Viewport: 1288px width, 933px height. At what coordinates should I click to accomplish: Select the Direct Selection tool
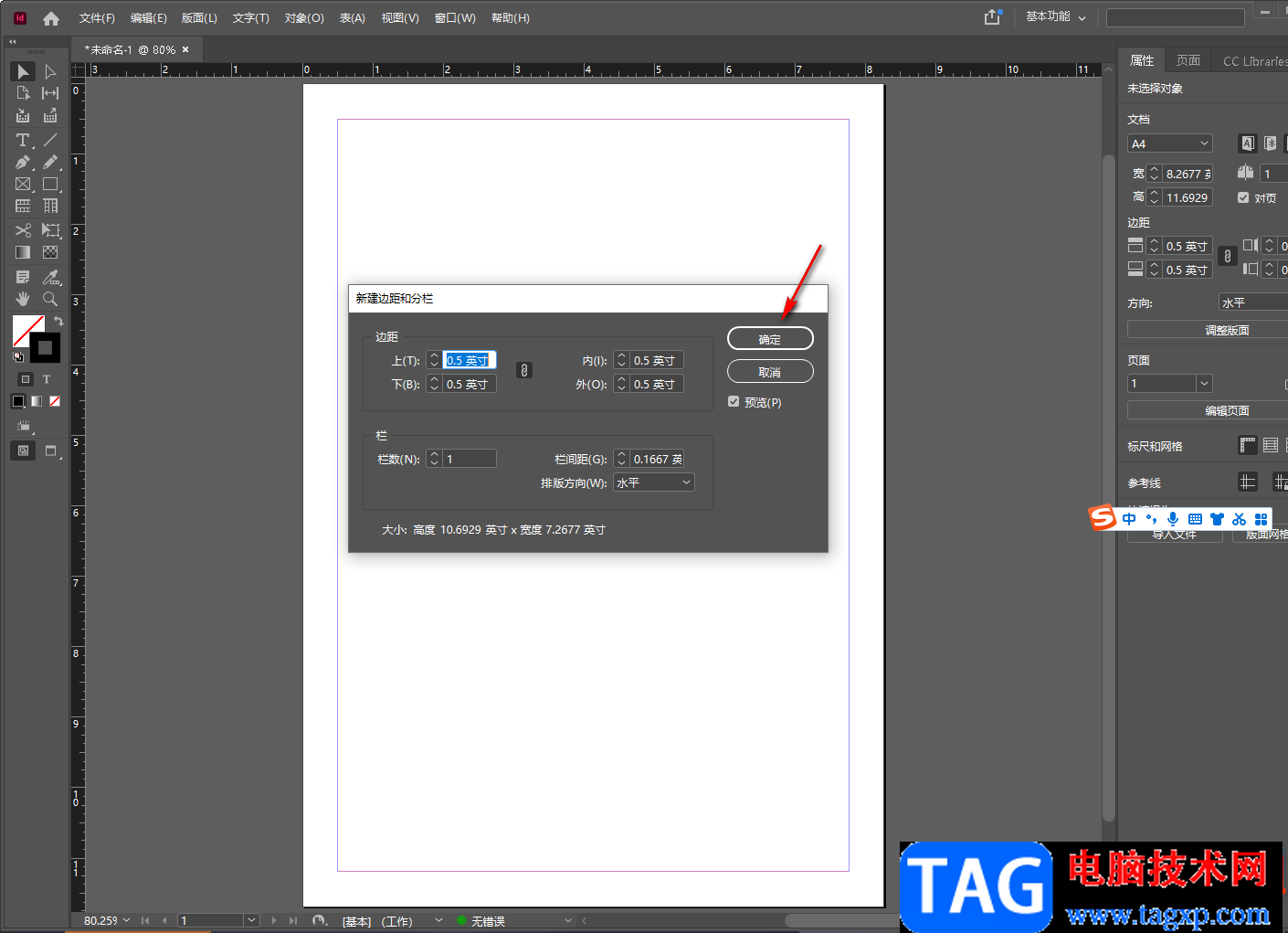tap(50, 71)
